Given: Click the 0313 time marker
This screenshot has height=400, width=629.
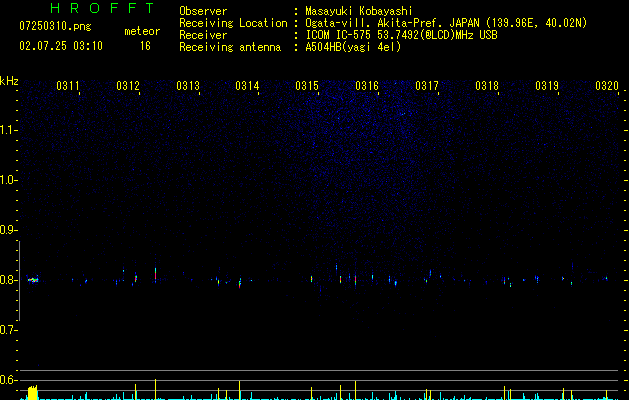Looking at the screenshot, I should coord(188,85).
